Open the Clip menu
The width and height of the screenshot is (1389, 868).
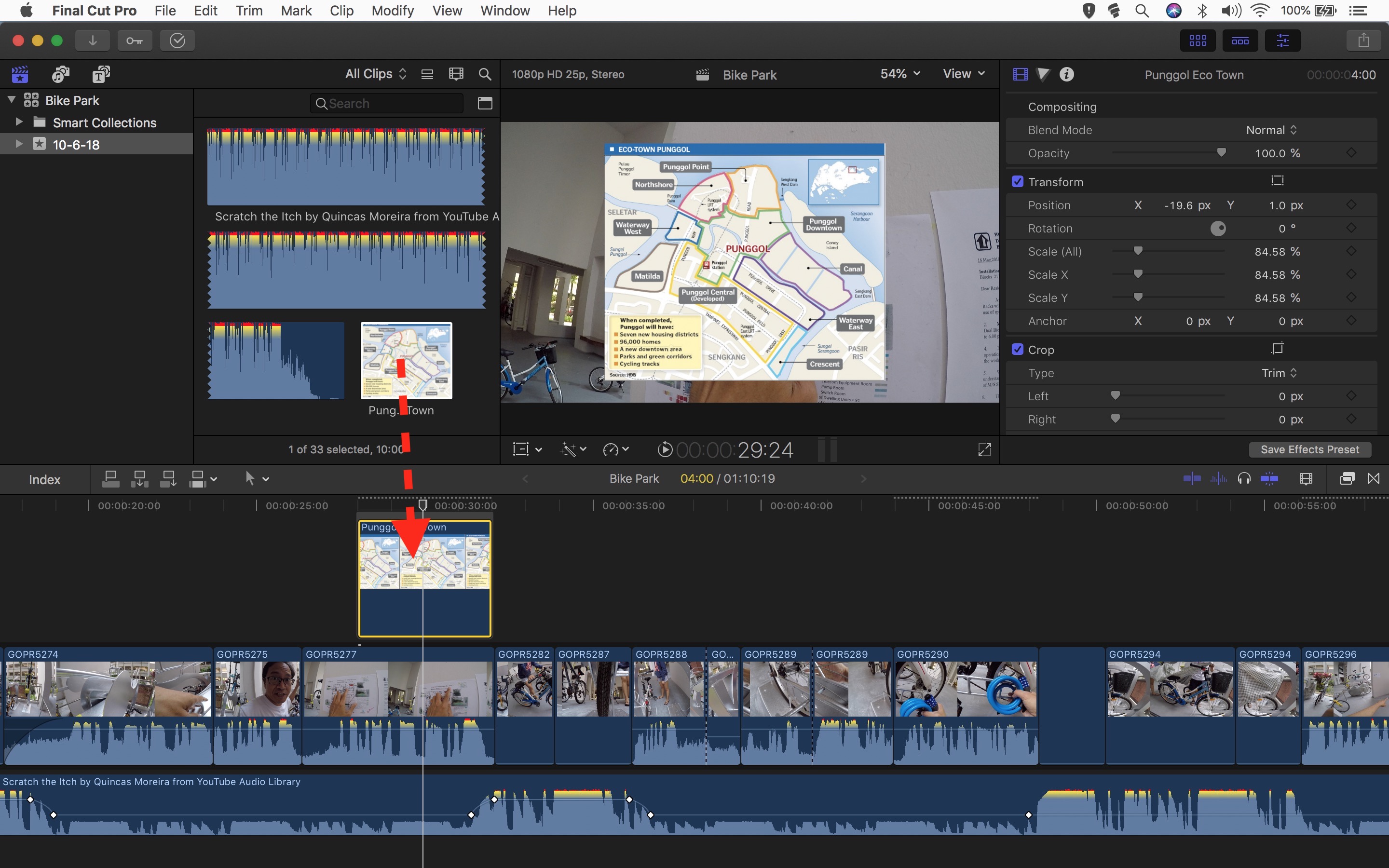(341, 10)
